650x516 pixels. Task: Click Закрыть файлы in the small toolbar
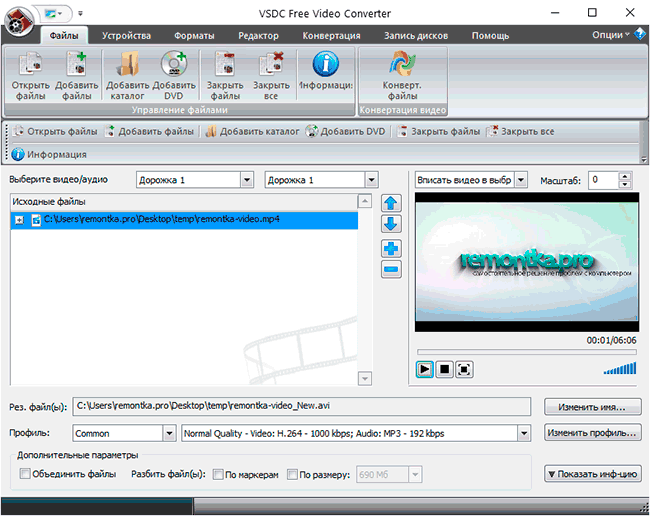tap(439, 131)
